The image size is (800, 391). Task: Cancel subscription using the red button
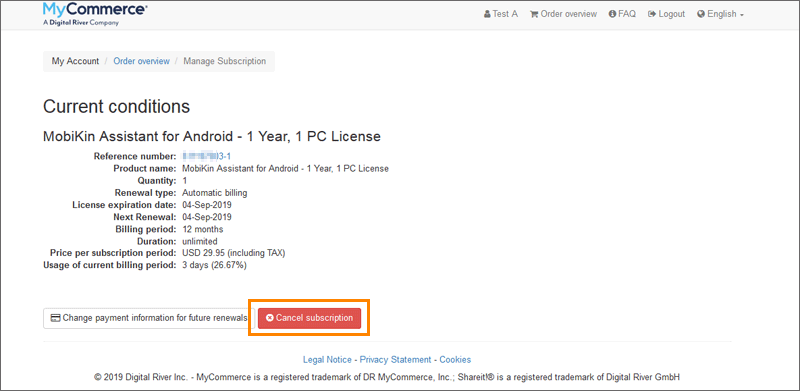[x=309, y=318]
